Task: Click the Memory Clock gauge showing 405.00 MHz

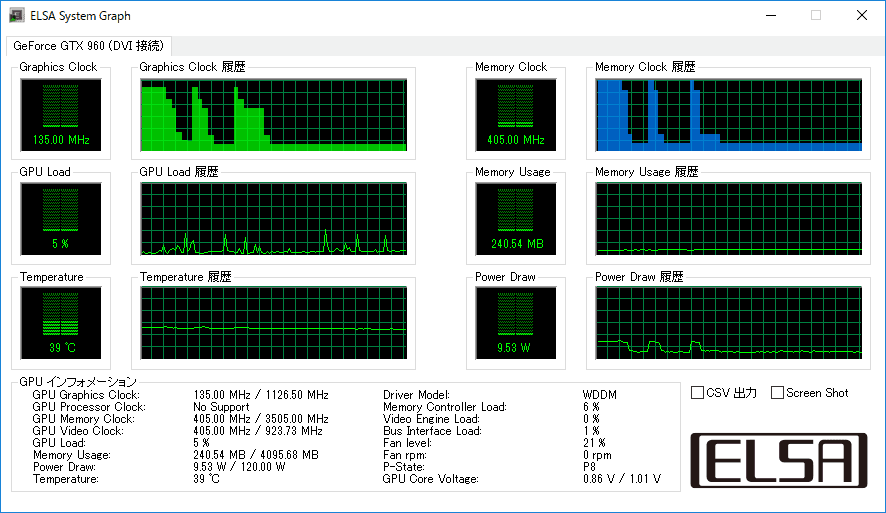Action: (515, 115)
